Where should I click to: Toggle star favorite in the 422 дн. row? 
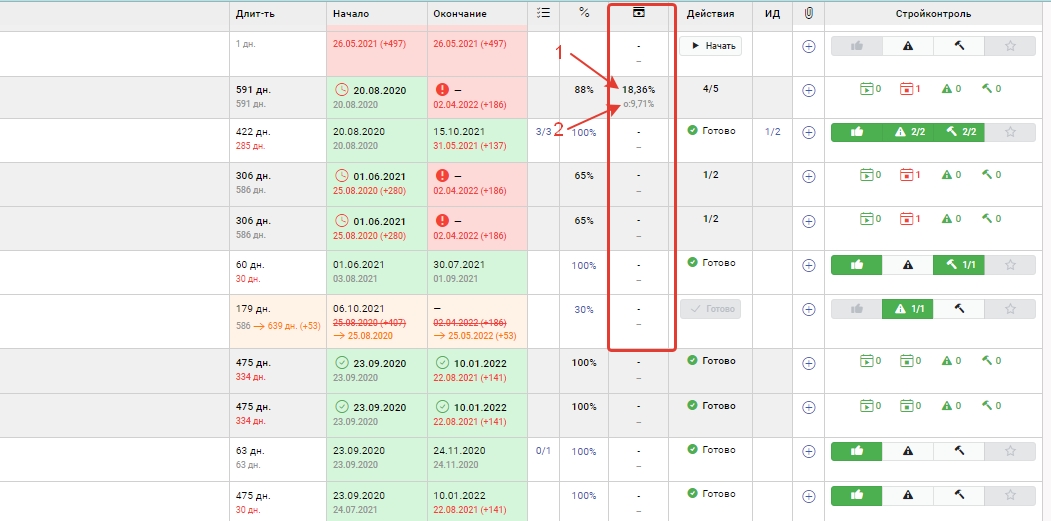click(1010, 132)
